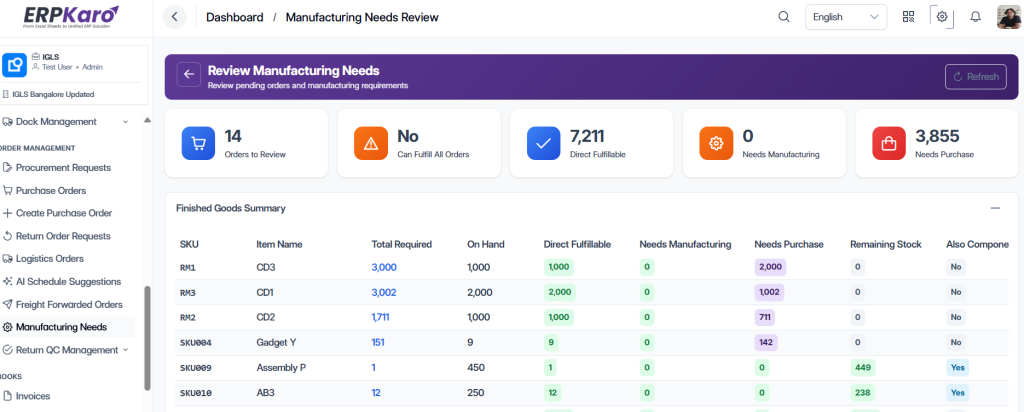The height and width of the screenshot is (412, 1024).
Task: Click the SKU010 SKU cell
Action: (196, 393)
